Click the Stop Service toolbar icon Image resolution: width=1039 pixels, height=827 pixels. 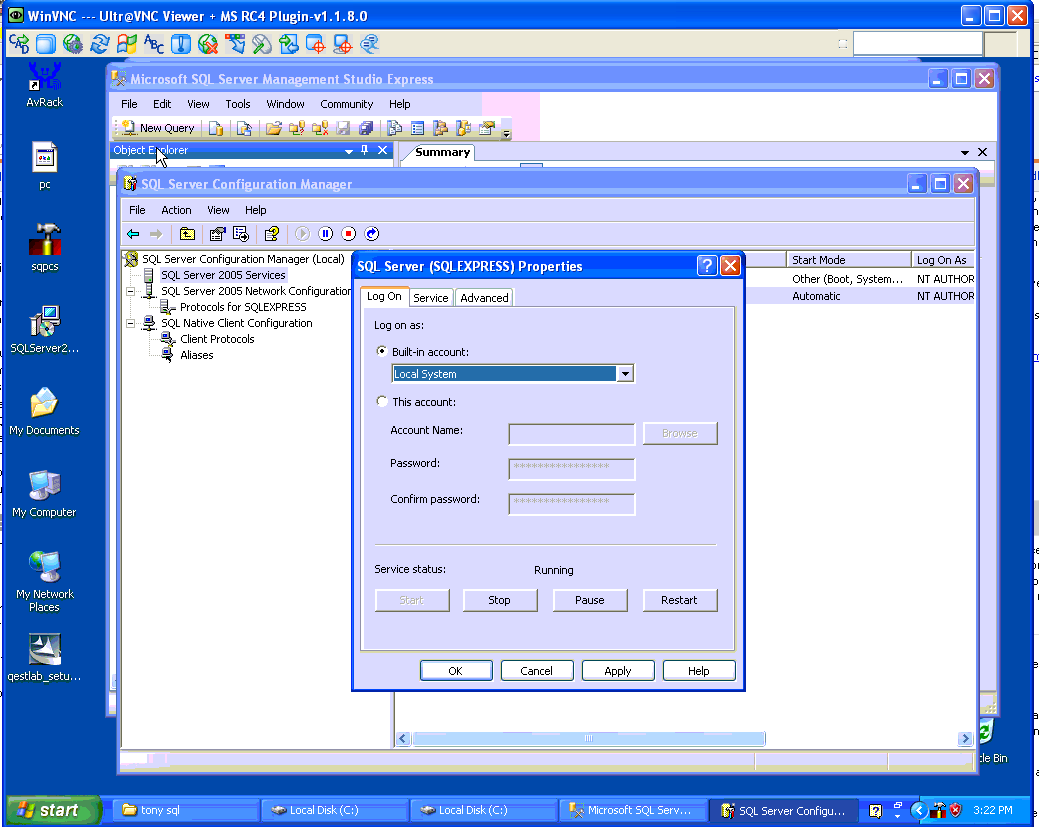click(349, 234)
